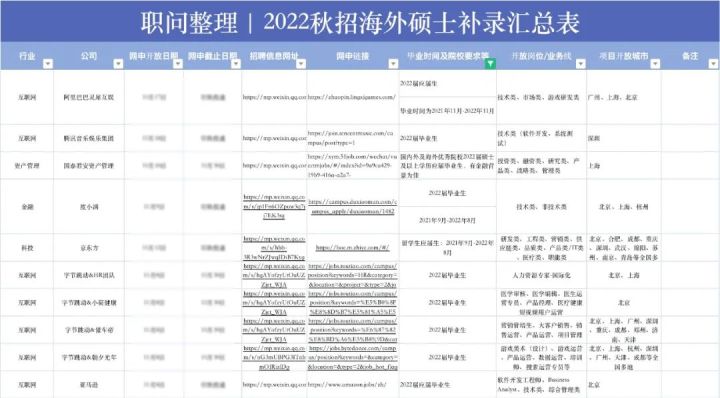Open the 开放岗位/业务线 filter dropdown

[581, 64]
